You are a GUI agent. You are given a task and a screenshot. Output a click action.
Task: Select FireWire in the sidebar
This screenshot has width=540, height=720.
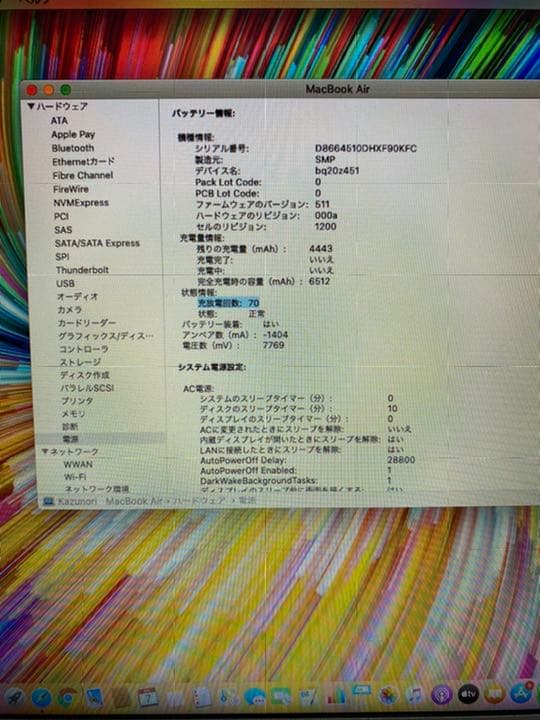(71, 189)
